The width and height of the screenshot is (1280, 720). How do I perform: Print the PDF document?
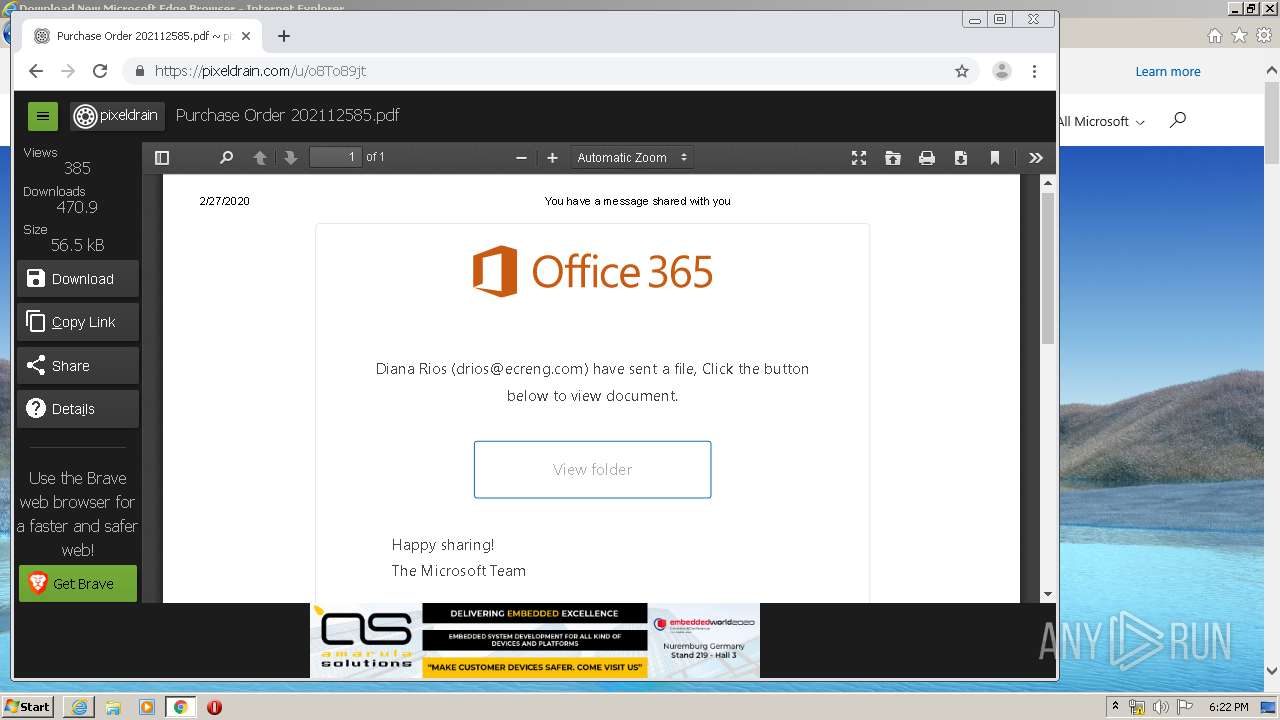coord(927,158)
